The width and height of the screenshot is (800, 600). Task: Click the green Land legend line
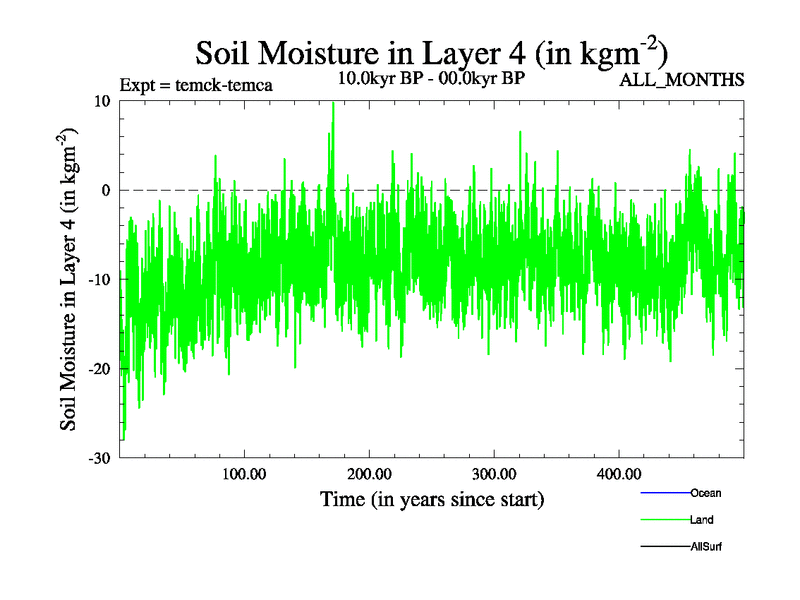point(664,520)
